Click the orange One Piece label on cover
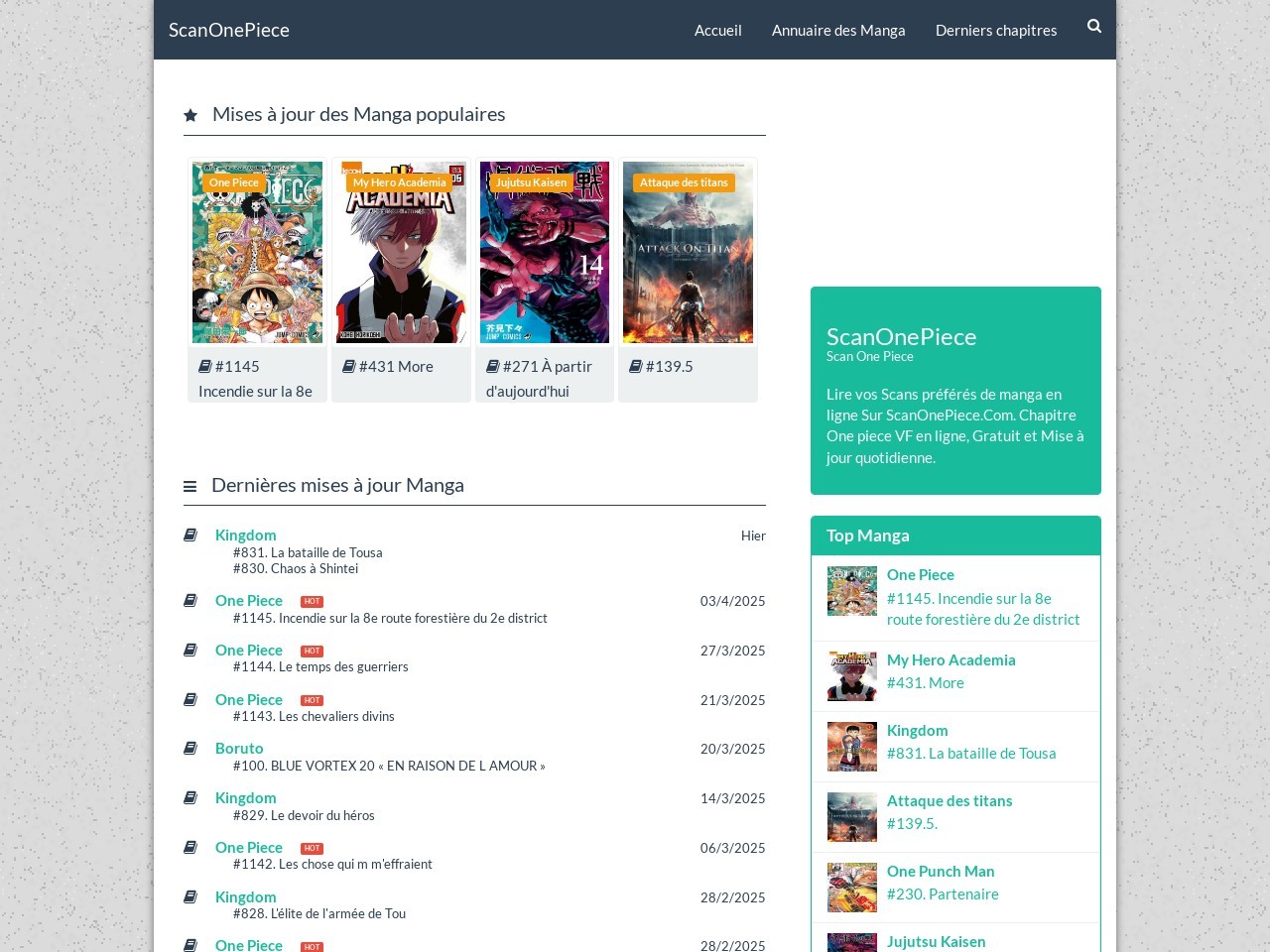The width and height of the screenshot is (1270, 952). pos(234,182)
